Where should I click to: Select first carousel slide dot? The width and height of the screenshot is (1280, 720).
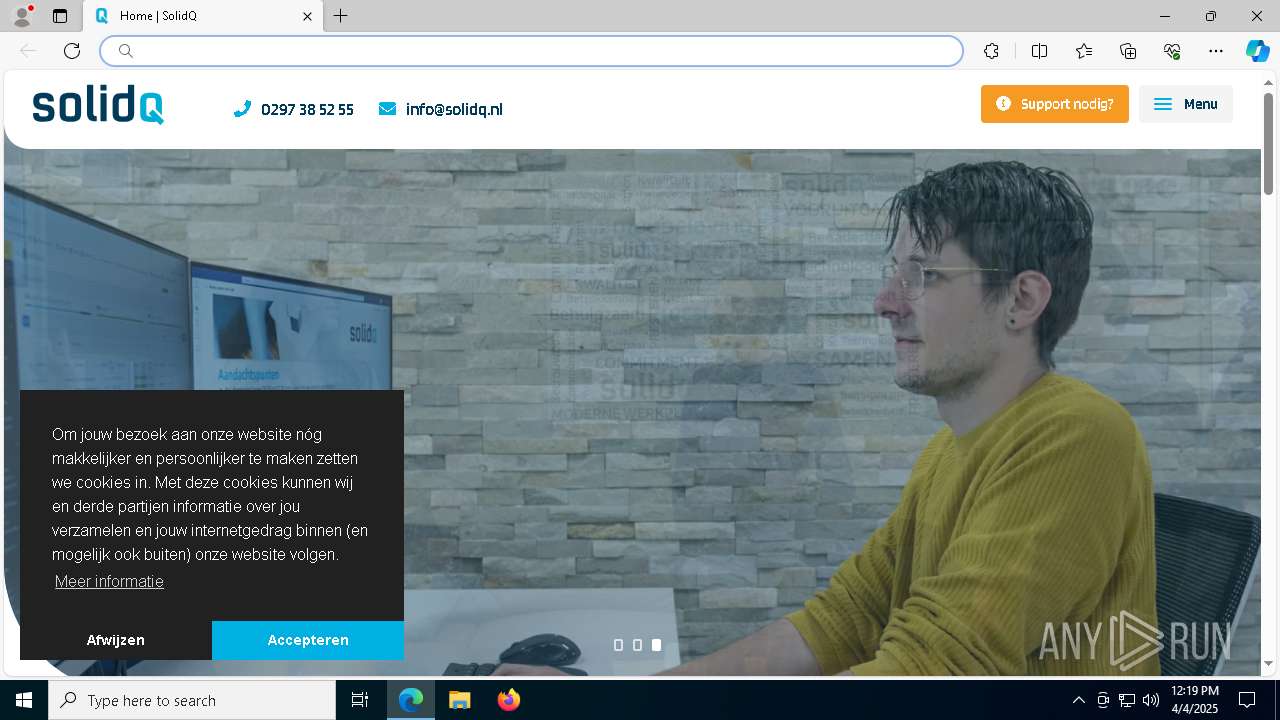(618, 645)
